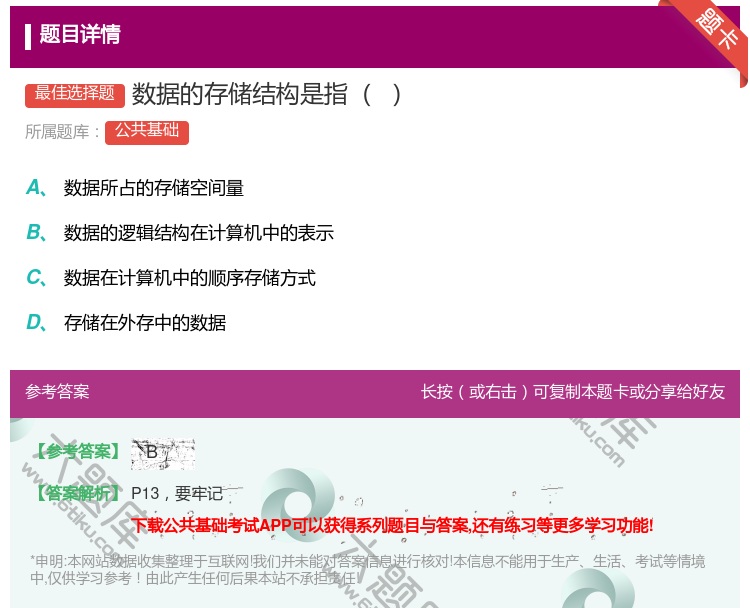Open the 公共基础 question bank tag
This screenshot has width=750, height=608.
coord(147,132)
